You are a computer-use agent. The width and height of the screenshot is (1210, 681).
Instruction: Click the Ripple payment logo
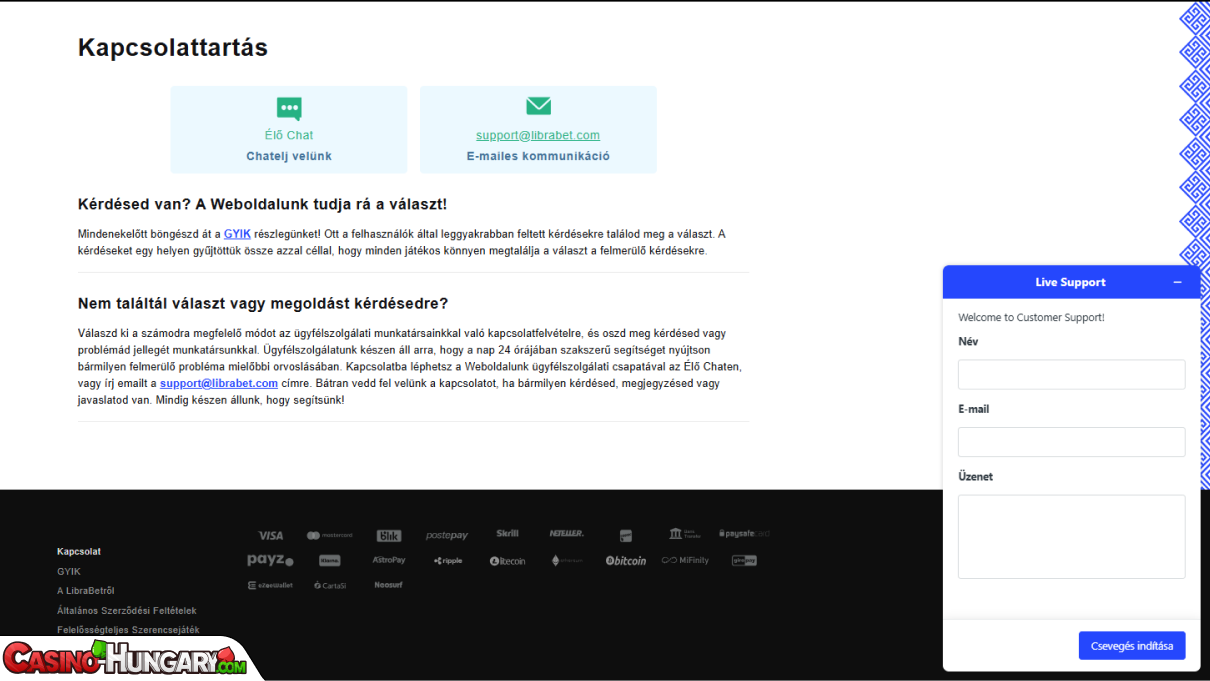point(448,561)
